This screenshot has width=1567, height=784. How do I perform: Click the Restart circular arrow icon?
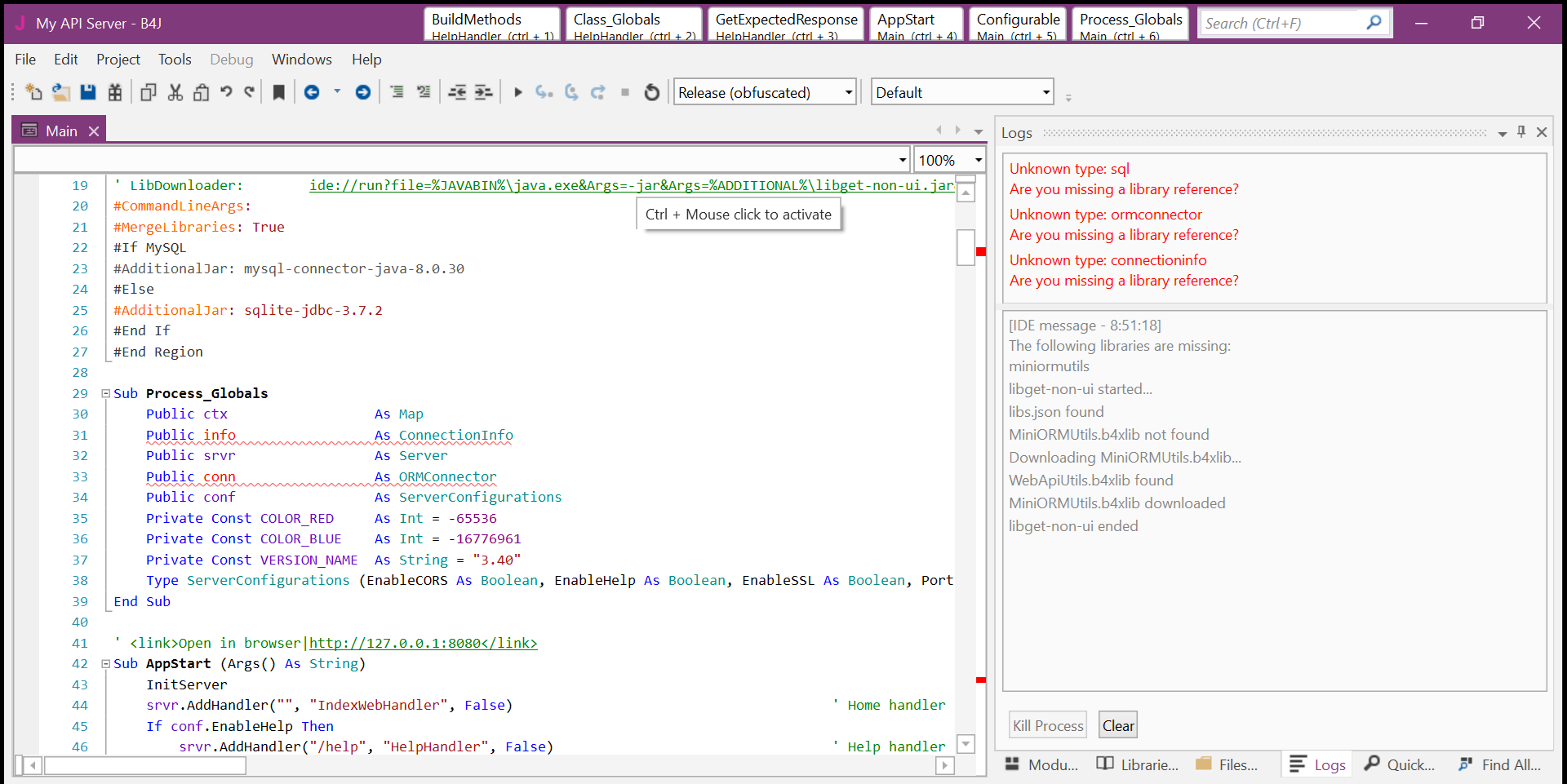[x=651, y=92]
